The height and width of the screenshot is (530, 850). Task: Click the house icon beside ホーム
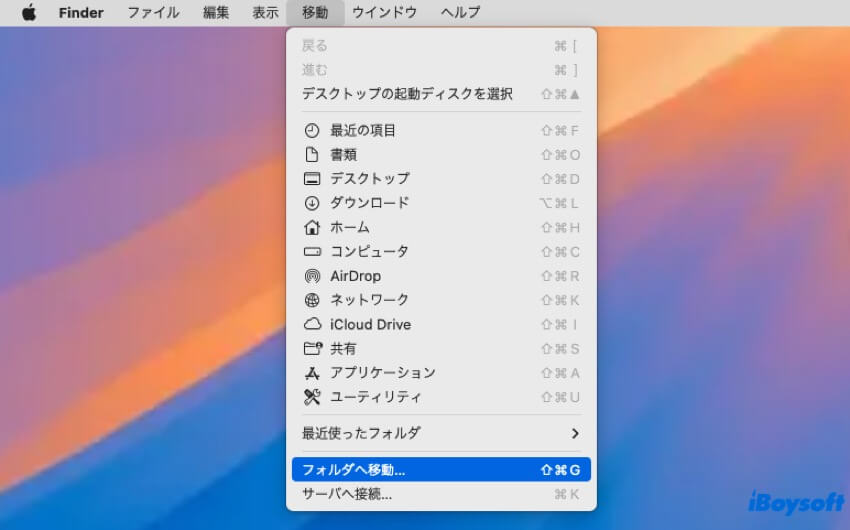[312, 227]
